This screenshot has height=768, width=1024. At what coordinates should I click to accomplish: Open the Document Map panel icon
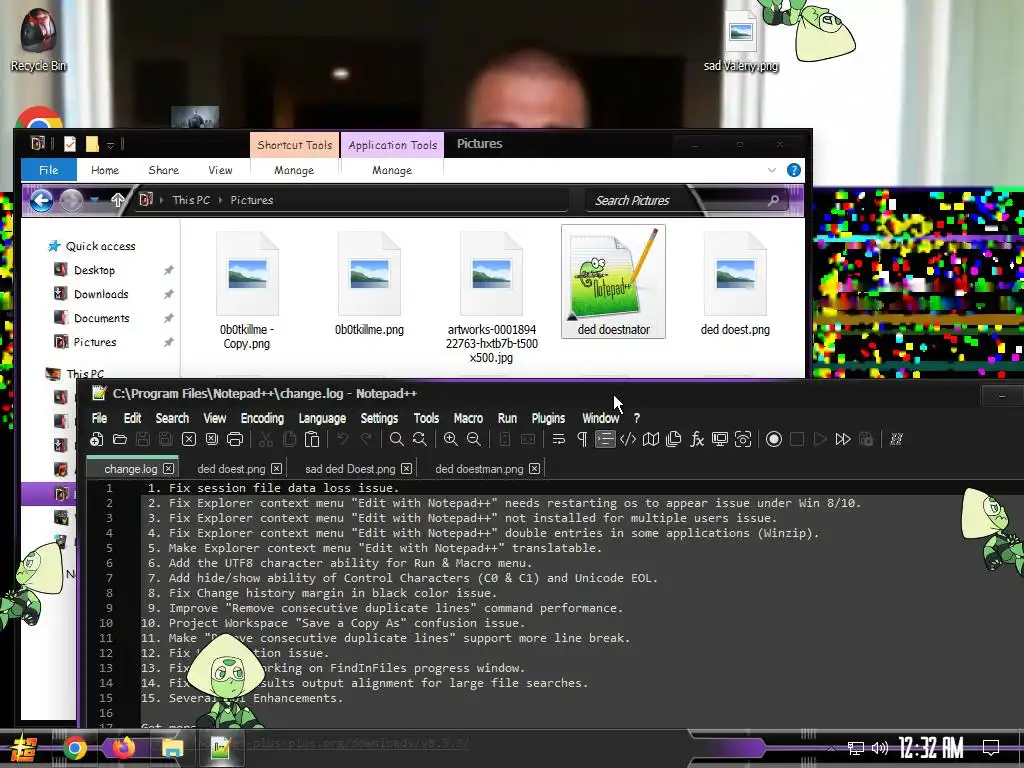click(650, 440)
